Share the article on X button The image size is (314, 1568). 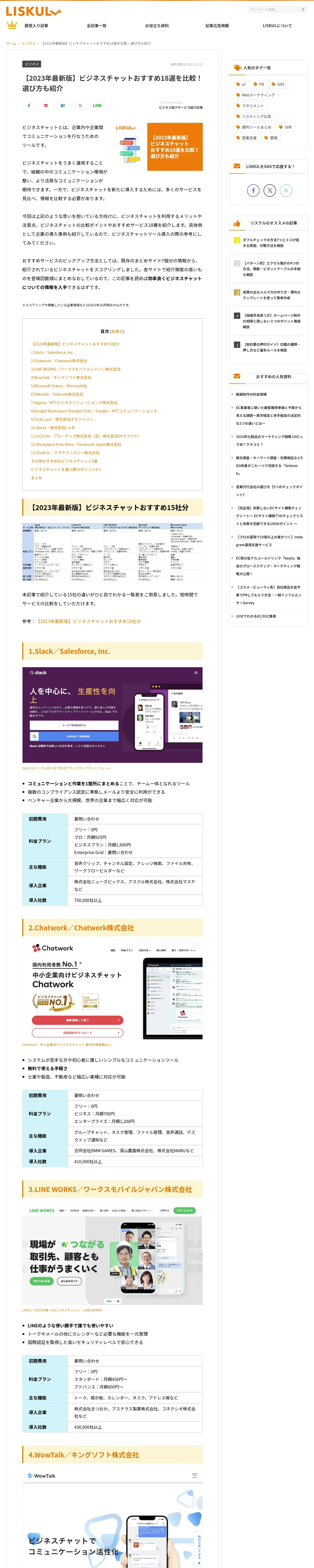pos(80,105)
